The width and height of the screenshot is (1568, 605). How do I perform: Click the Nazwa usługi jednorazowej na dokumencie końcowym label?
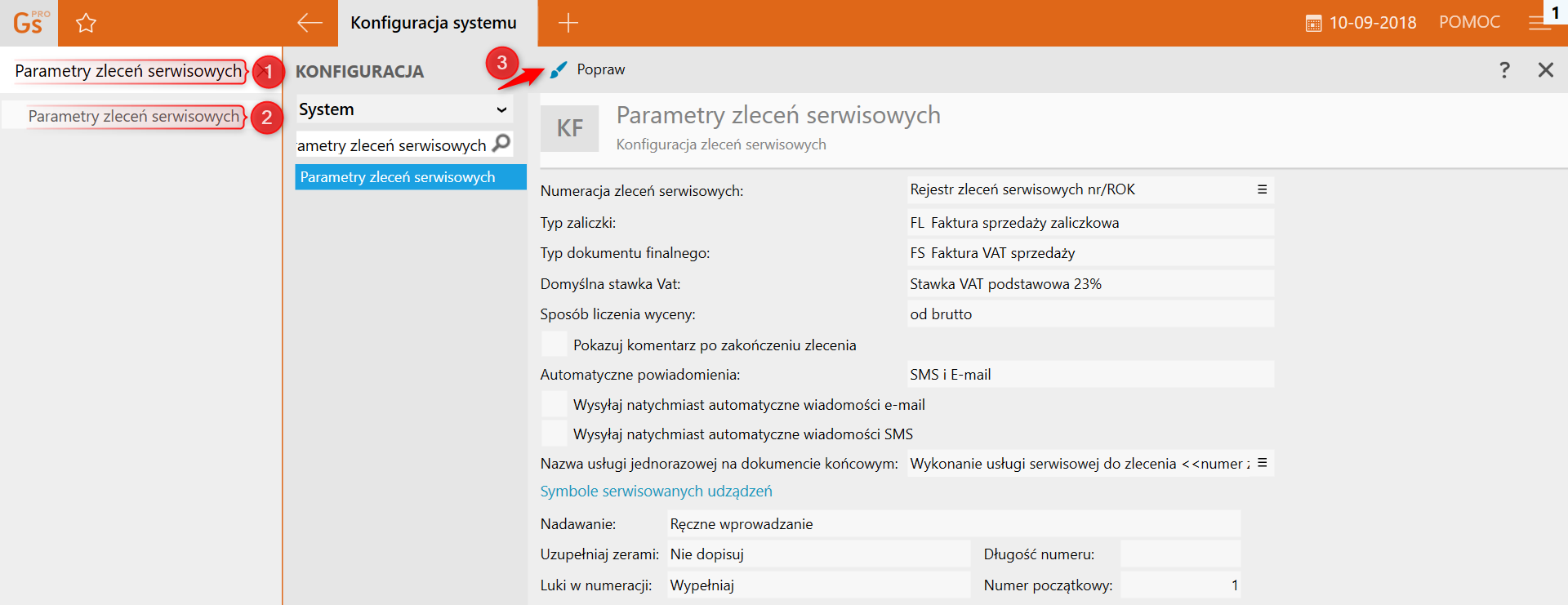coord(719,464)
